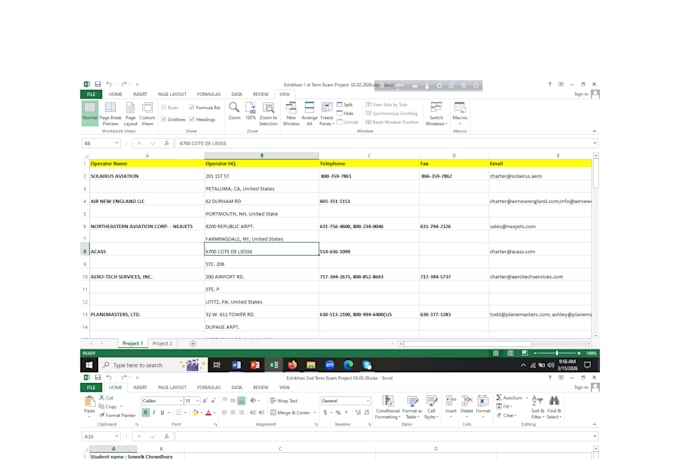Screen dimensions: 680x459
Task: Open the Zoom dialog magnifier
Action: click(234, 111)
